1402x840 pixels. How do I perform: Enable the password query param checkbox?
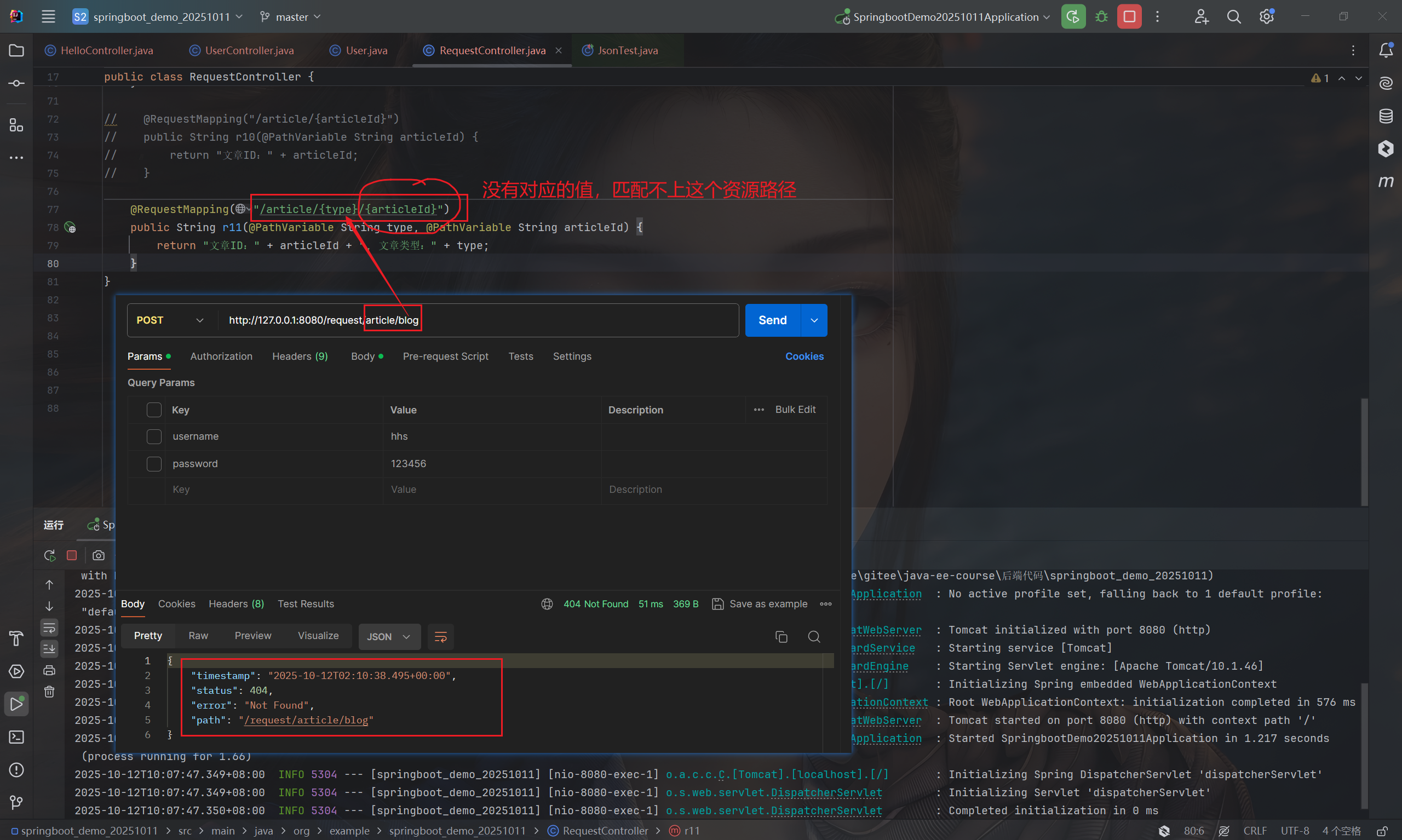pos(154,464)
